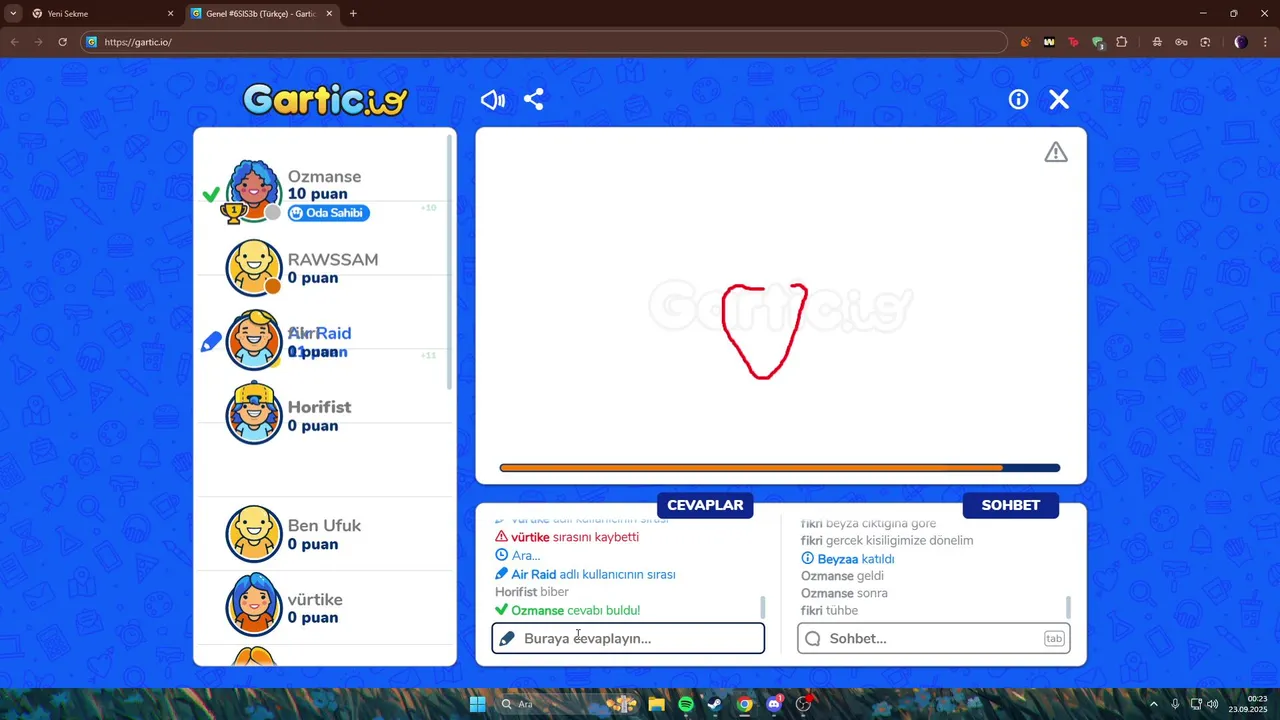Click the https://gartic.io/ address bar

coord(544,42)
